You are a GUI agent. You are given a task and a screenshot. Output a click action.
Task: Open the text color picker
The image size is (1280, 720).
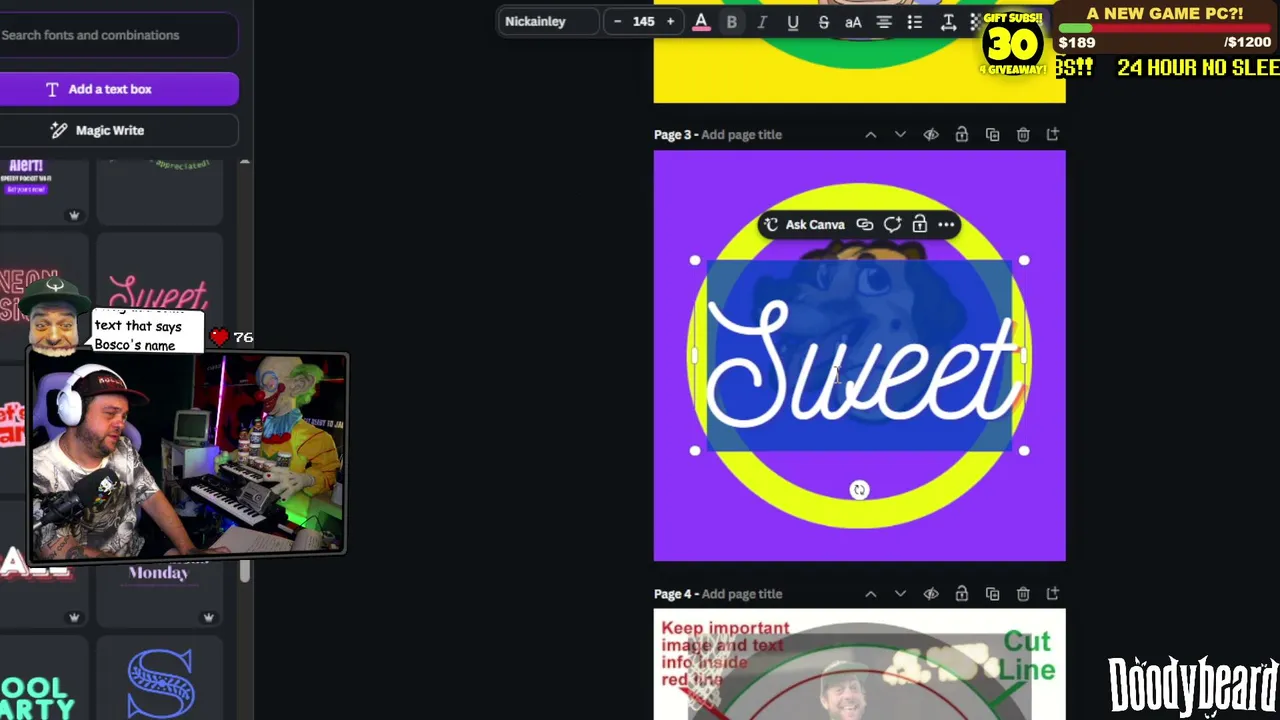pos(701,22)
